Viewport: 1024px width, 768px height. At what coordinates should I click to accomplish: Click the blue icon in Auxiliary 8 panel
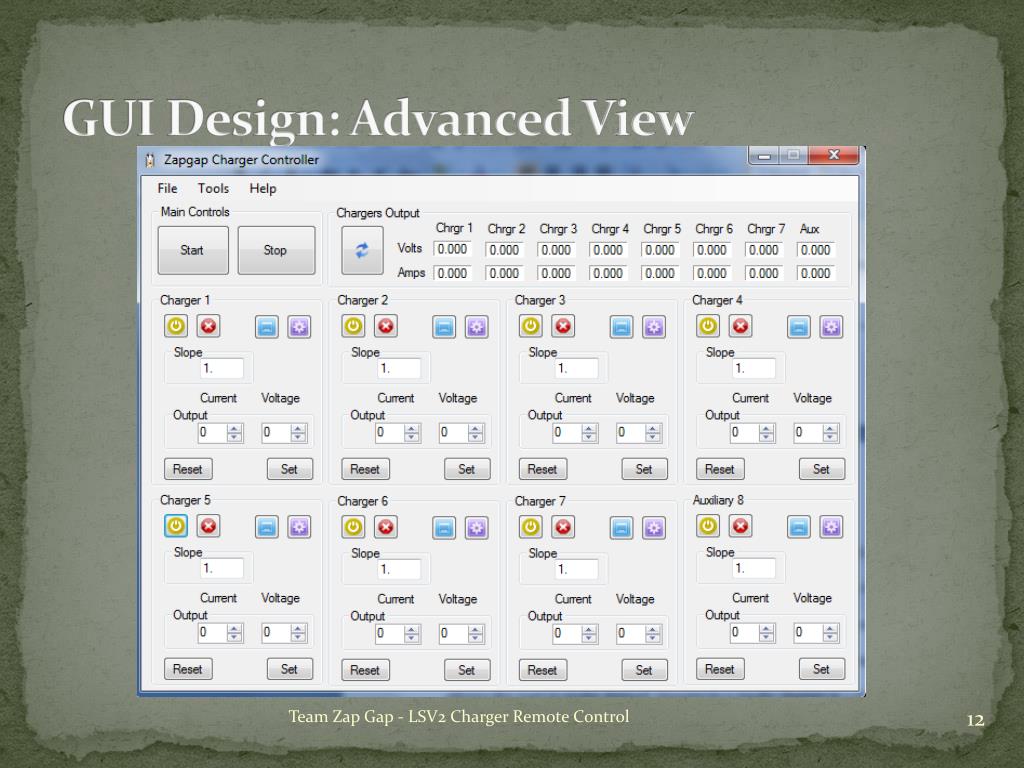pos(799,527)
